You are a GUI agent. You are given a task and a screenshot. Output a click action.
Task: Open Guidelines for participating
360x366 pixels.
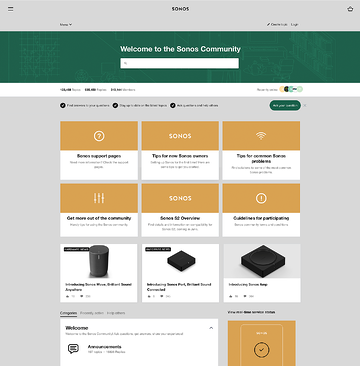click(x=261, y=218)
